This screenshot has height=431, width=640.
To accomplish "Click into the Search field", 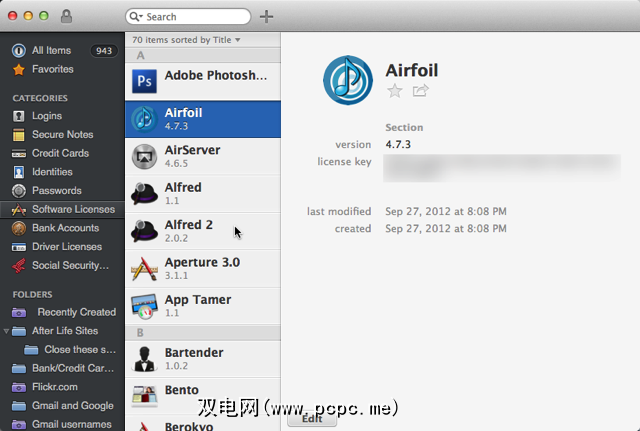I will [188, 17].
